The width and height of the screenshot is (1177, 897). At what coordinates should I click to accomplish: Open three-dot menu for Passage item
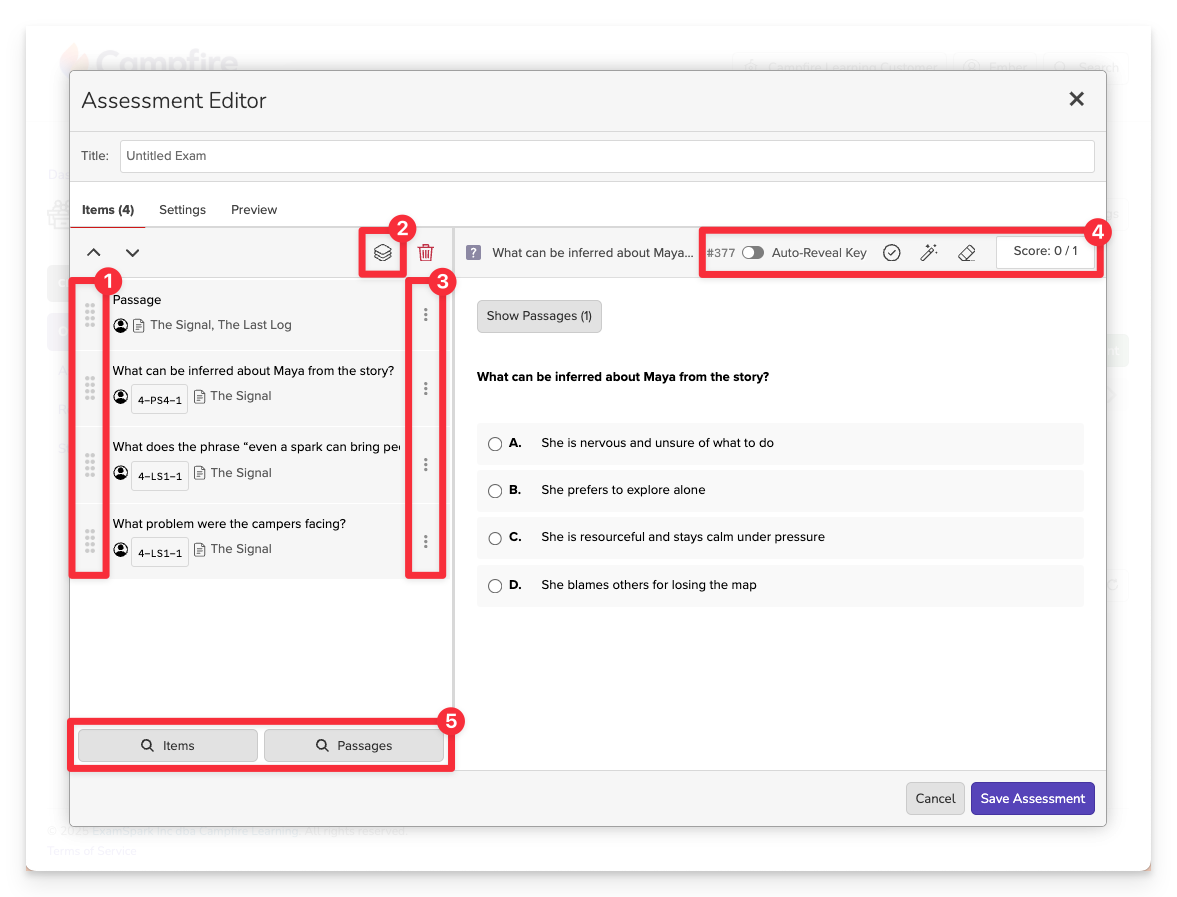(426, 314)
